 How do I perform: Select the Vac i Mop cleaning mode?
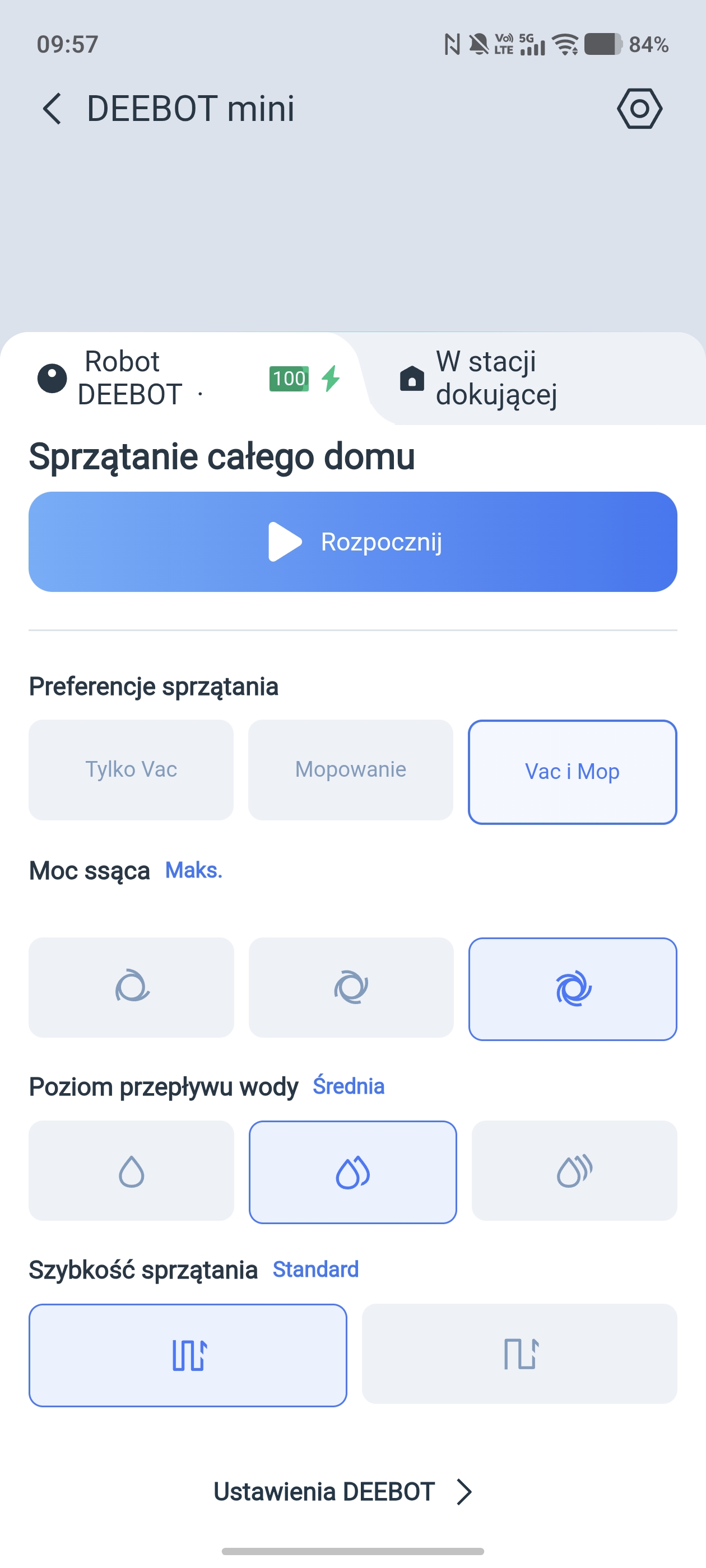(573, 772)
